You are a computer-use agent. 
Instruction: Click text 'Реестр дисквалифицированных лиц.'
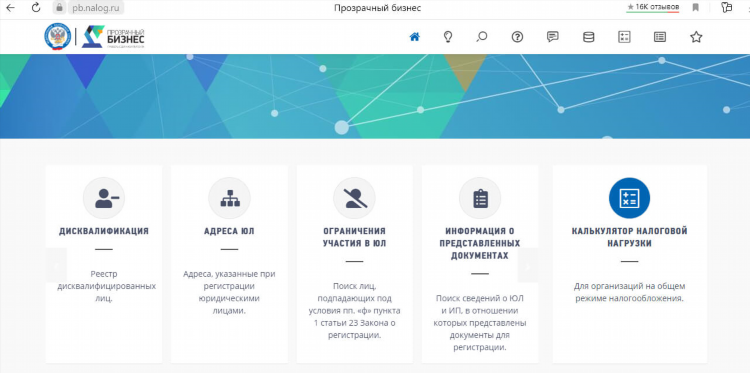tap(107, 286)
